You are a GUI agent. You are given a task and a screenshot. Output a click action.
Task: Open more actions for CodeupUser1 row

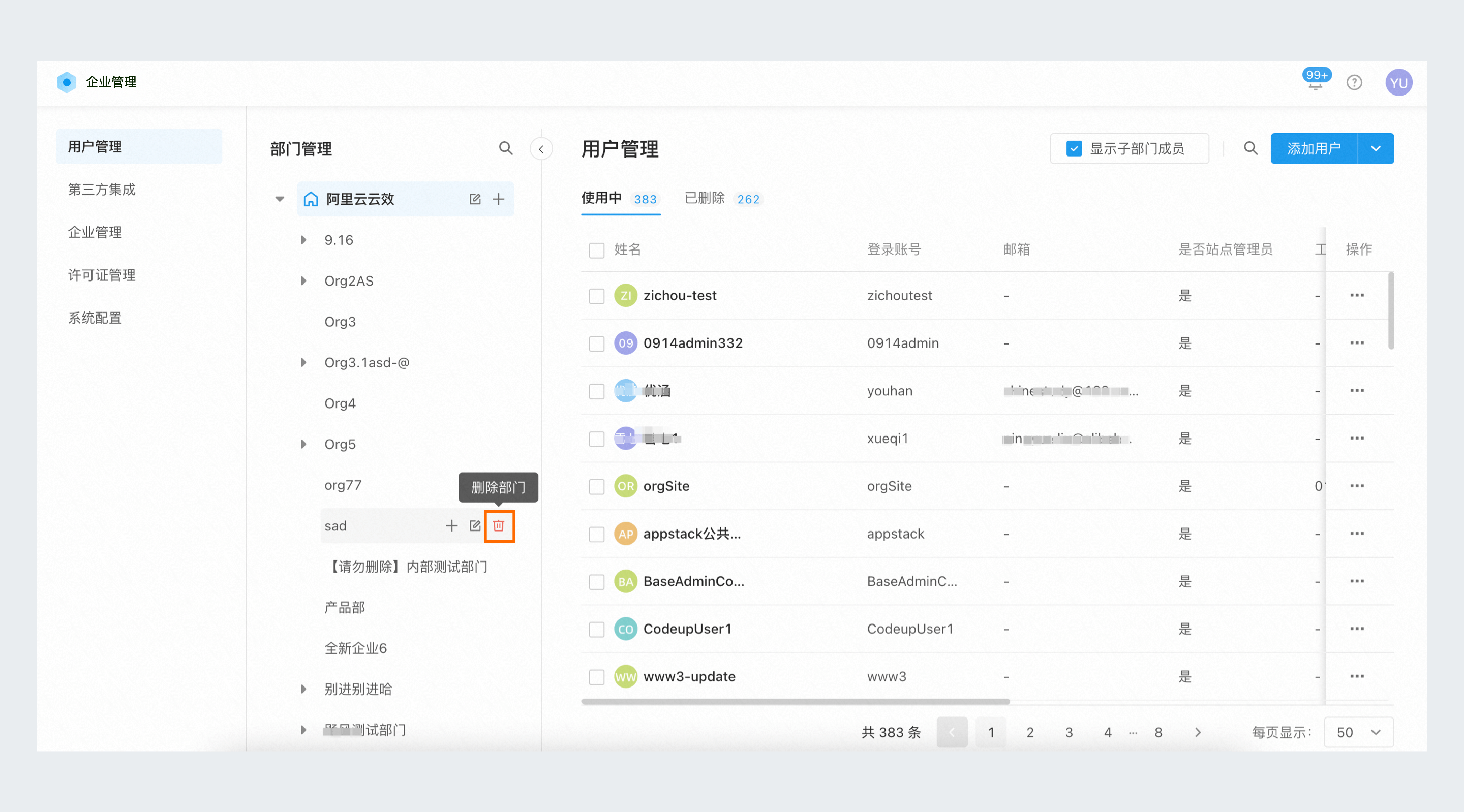pyautogui.click(x=1357, y=629)
